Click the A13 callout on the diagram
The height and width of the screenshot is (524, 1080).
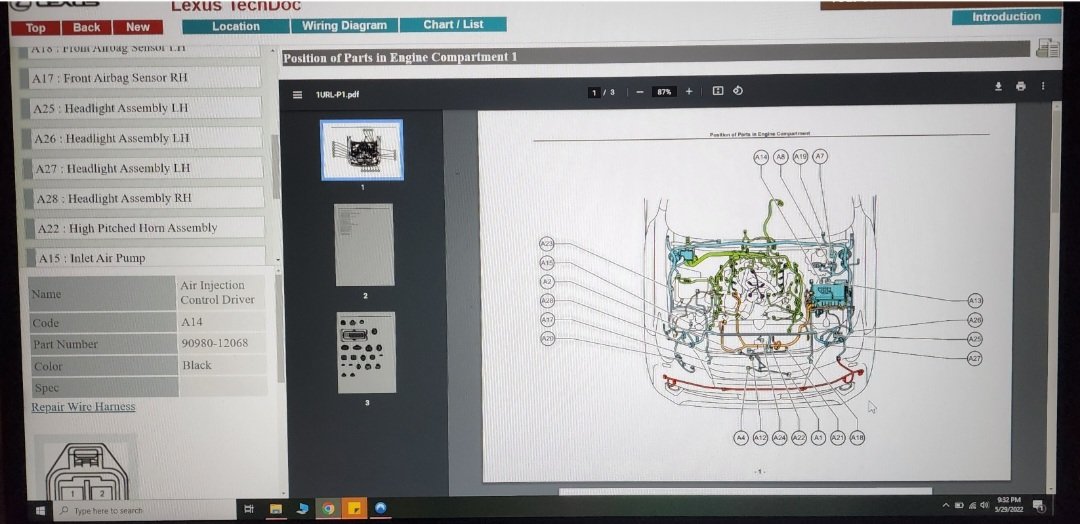pos(975,301)
